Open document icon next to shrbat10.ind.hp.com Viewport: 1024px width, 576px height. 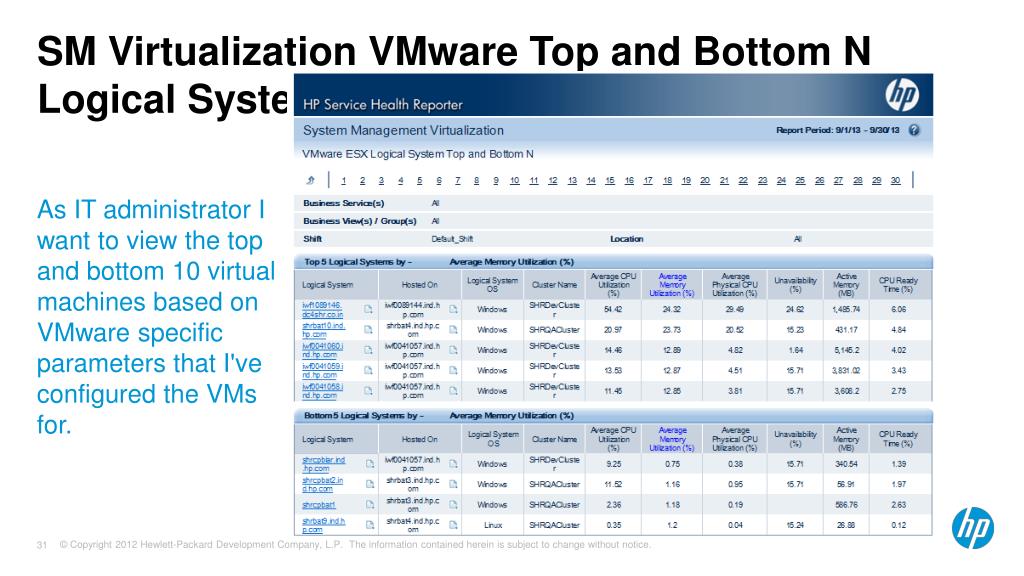click(368, 330)
